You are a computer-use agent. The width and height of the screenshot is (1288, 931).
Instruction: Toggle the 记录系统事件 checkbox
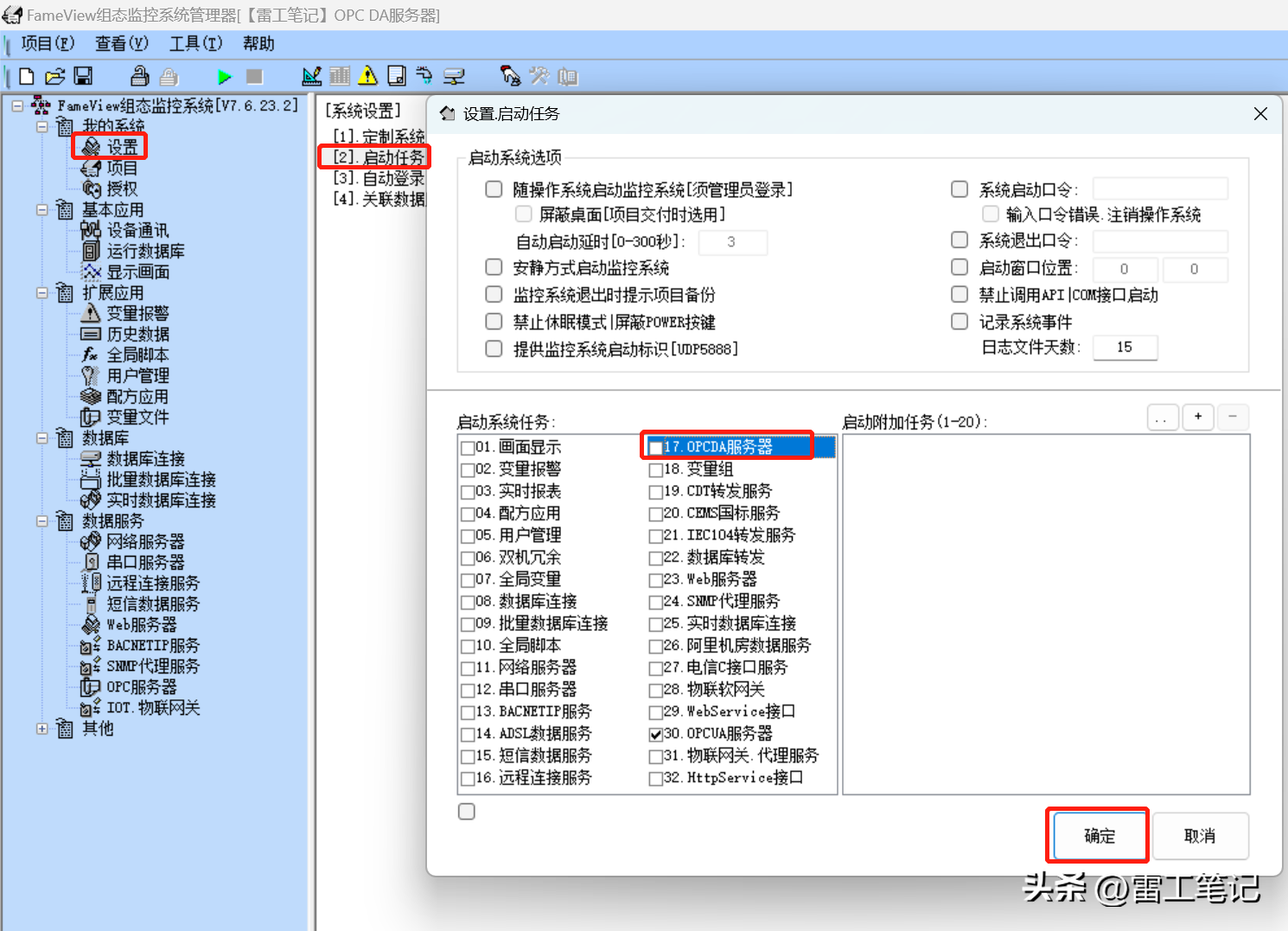(x=960, y=322)
